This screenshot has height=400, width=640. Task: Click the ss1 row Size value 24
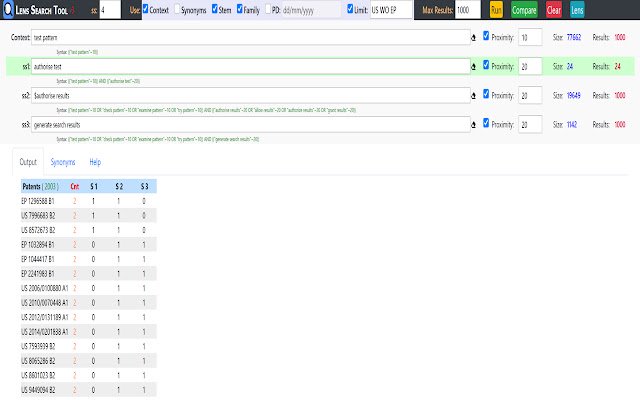click(570, 66)
